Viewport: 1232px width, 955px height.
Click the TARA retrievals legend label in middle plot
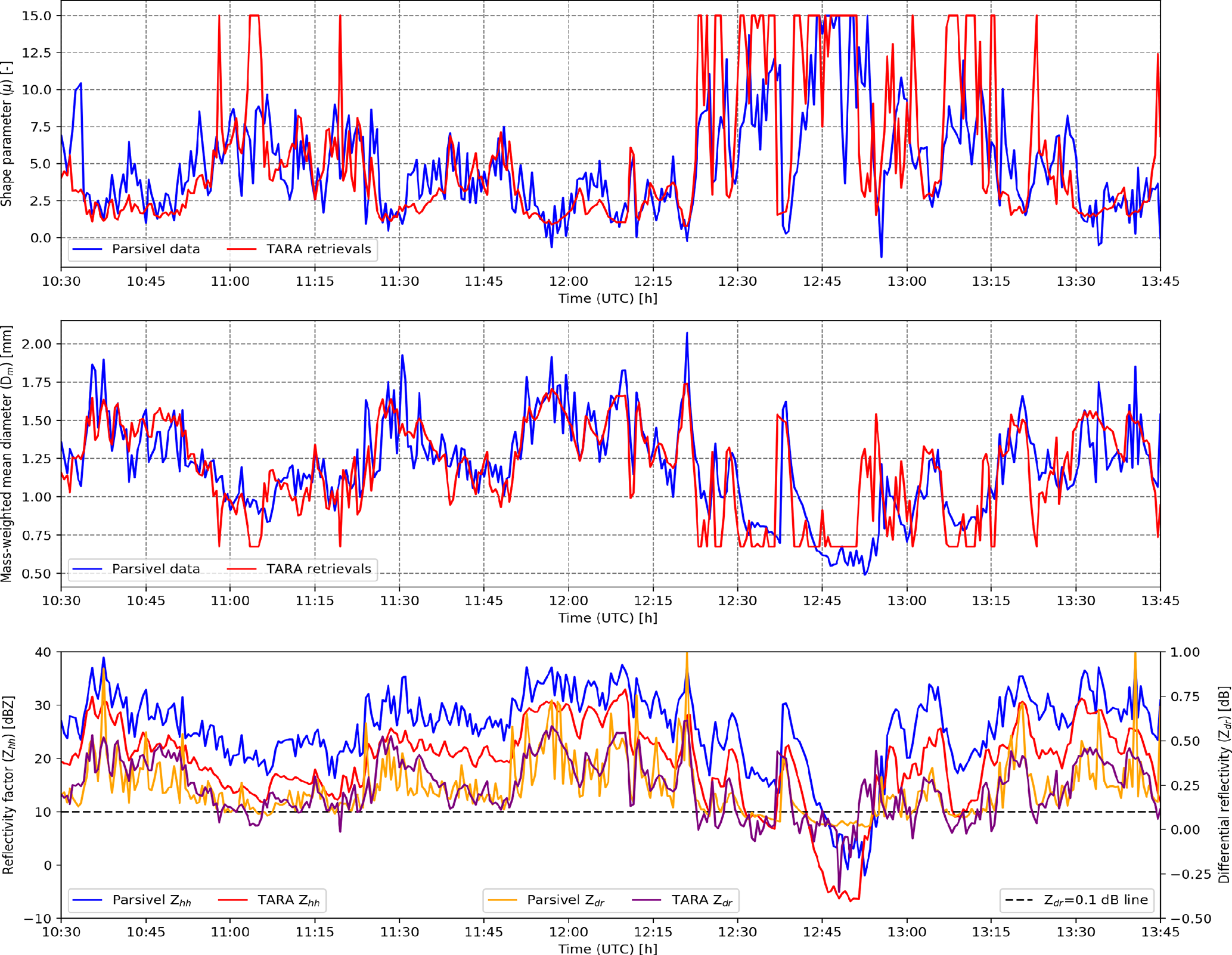318,569
